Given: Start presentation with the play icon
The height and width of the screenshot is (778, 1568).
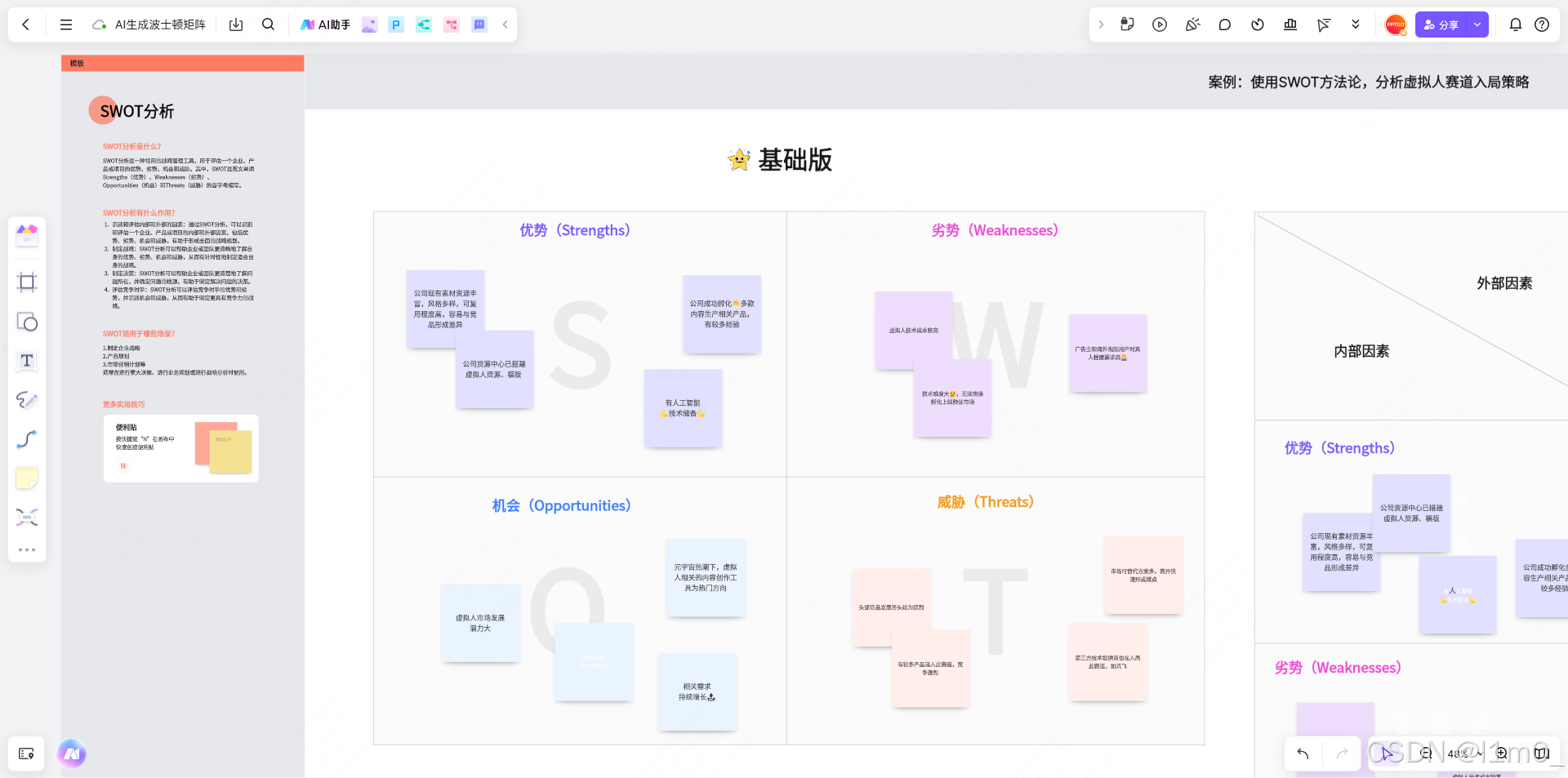Looking at the screenshot, I should pos(1160,24).
